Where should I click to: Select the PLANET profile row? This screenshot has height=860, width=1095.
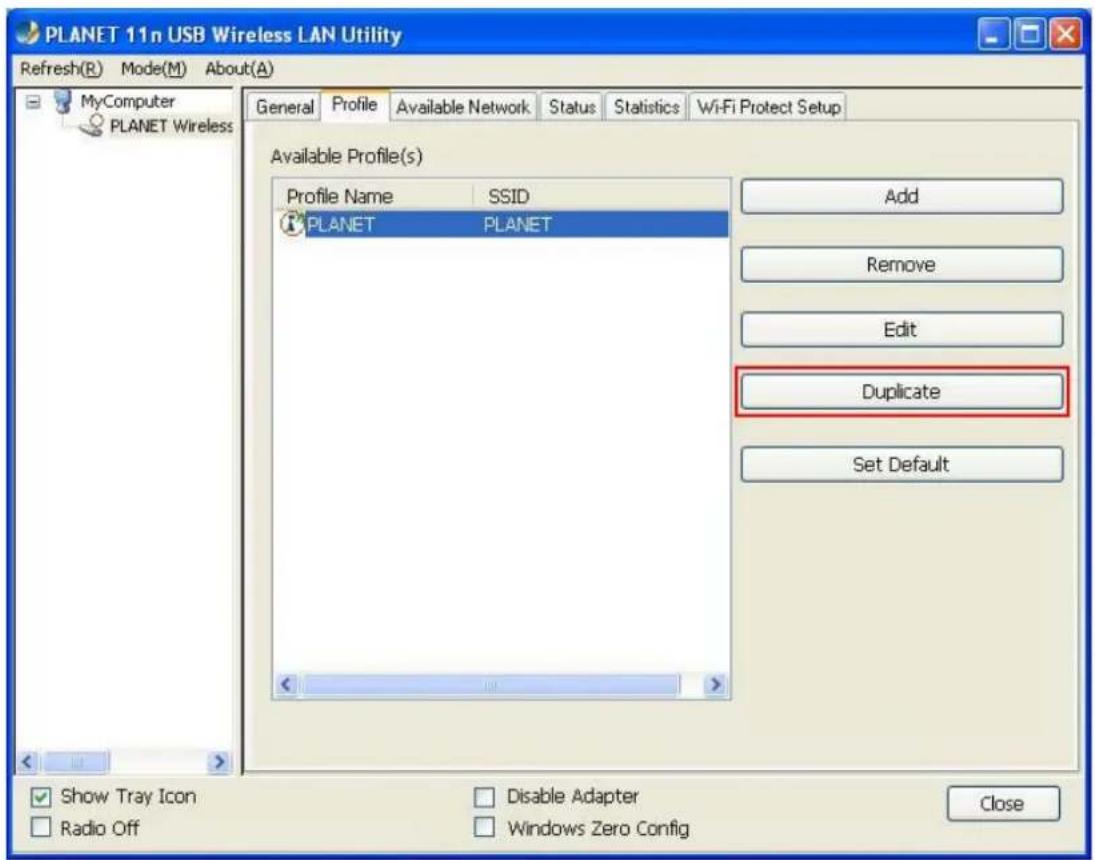[x=503, y=224]
